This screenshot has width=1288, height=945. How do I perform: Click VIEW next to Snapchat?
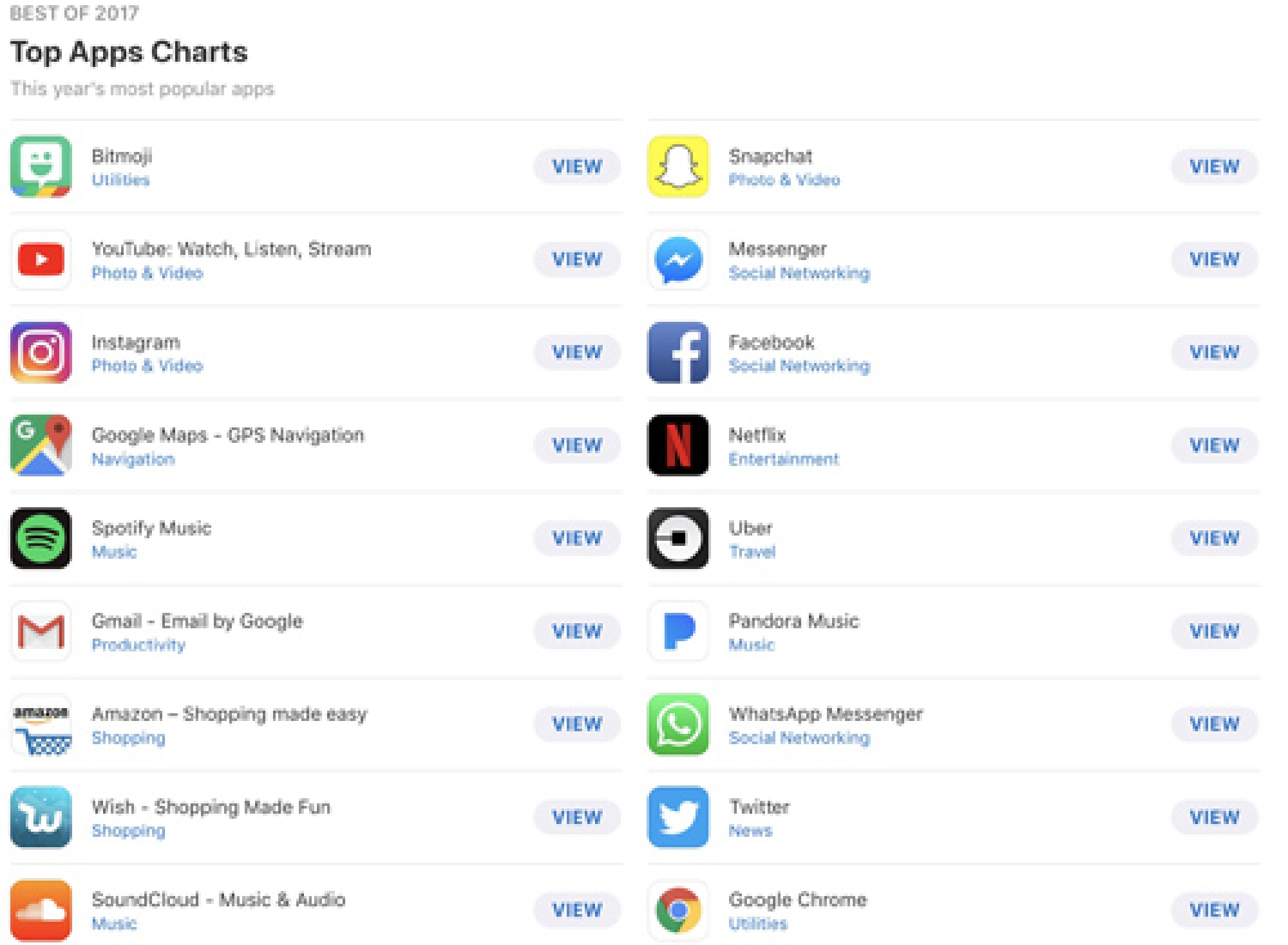tap(1213, 167)
